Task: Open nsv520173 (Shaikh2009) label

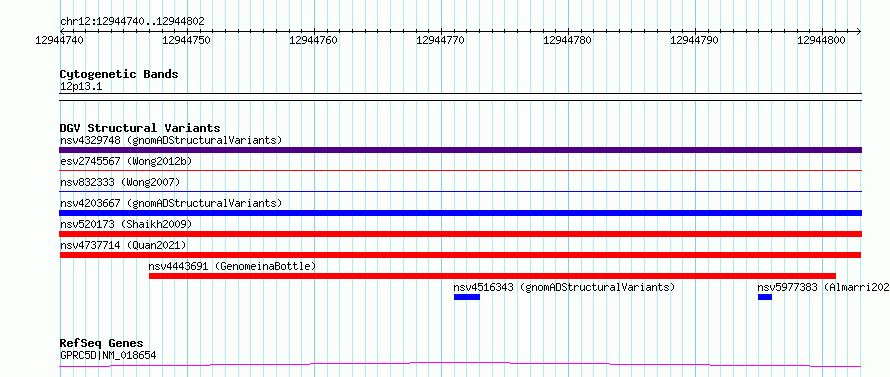Action: click(125, 224)
